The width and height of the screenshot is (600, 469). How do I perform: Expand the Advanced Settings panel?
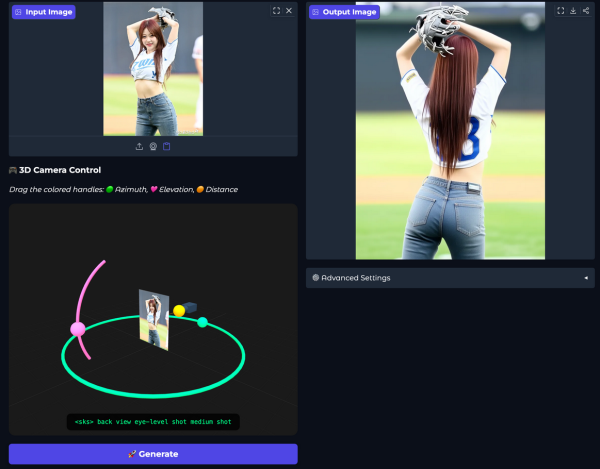pos(450,278)
